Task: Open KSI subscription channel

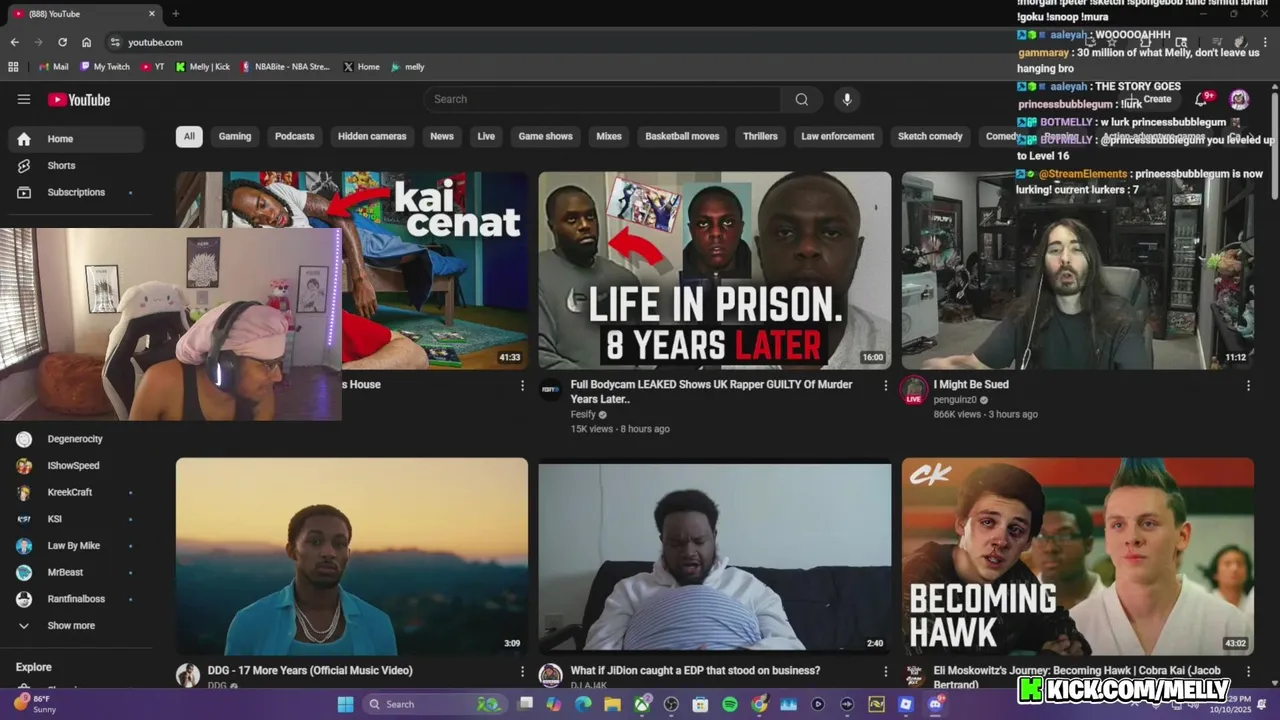Action: tap(76, 519)
